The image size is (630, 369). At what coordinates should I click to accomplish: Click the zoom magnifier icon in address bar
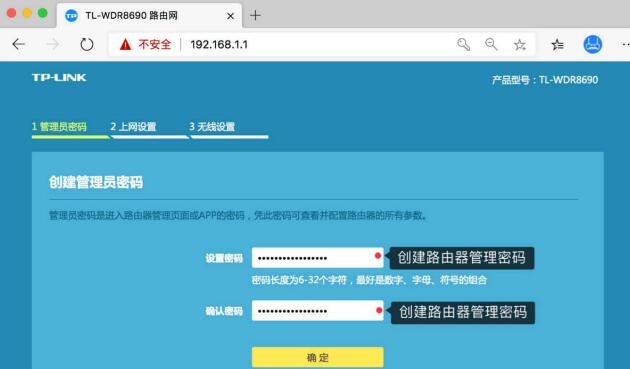click(x=491, y=44)
